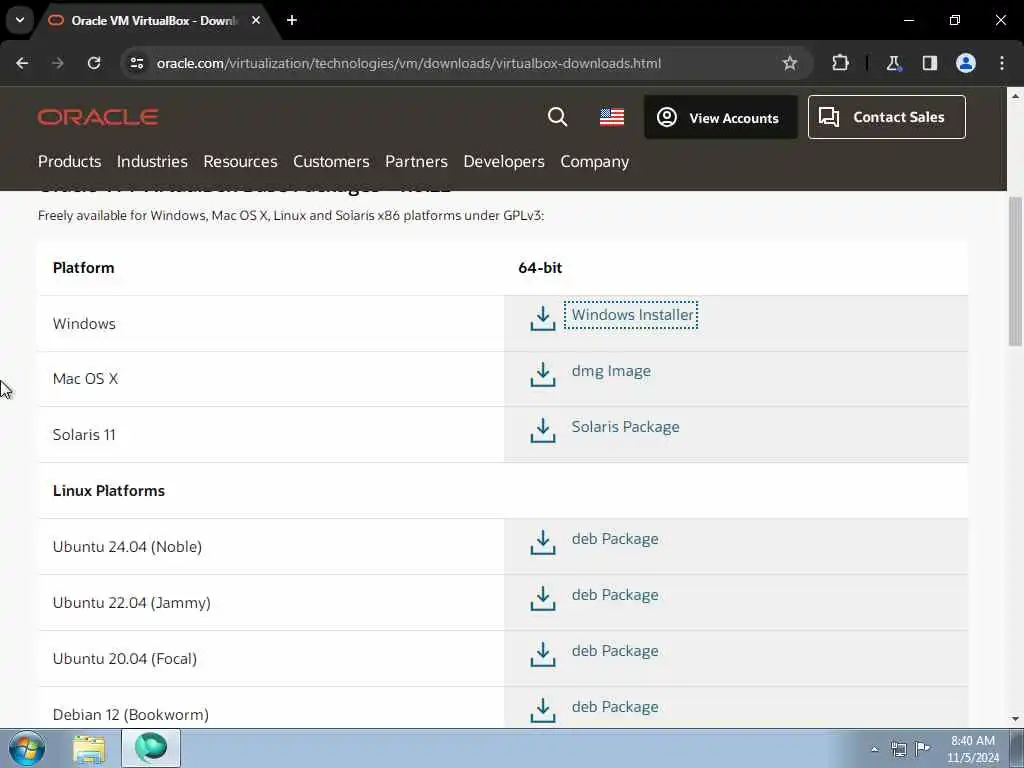This screenshot has height=768, width=1024.
Task: Click the 'Platform' column header
Action: coord(84,268)
